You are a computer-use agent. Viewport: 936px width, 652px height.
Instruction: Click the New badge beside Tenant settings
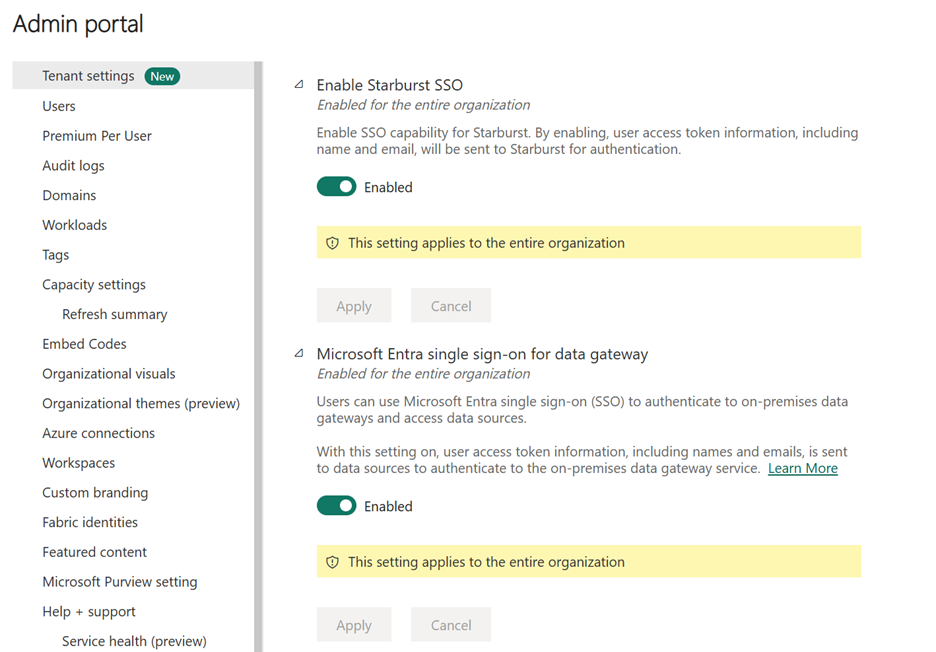pyautogui.click(x=162, y=76)
